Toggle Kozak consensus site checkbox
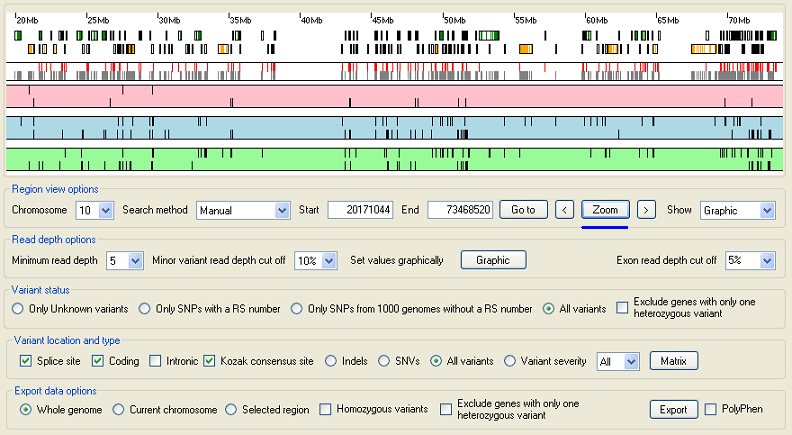Viewport: 792px width, 435px height. [209, 361]
